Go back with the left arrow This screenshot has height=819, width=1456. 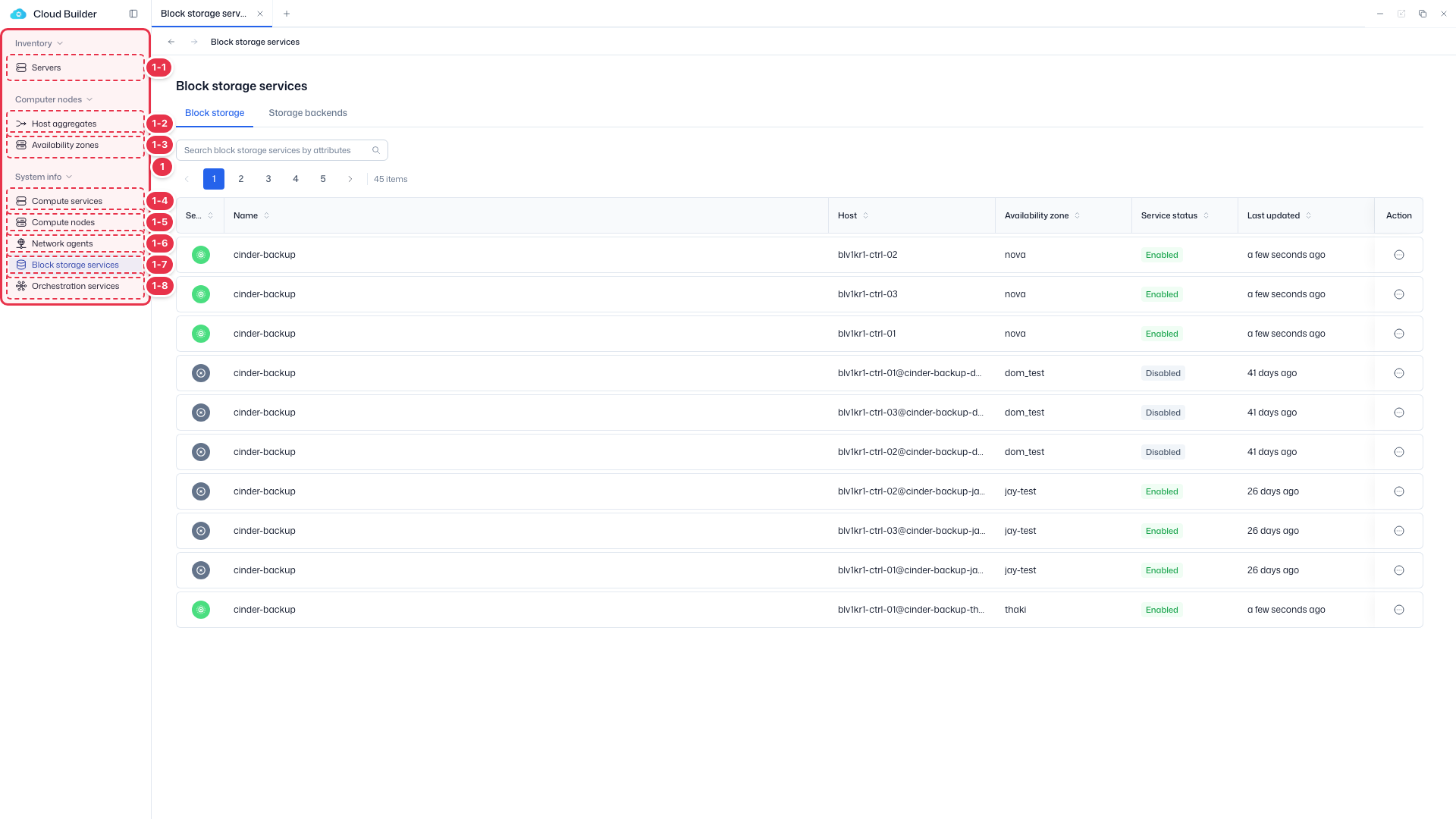pos(171,42)
